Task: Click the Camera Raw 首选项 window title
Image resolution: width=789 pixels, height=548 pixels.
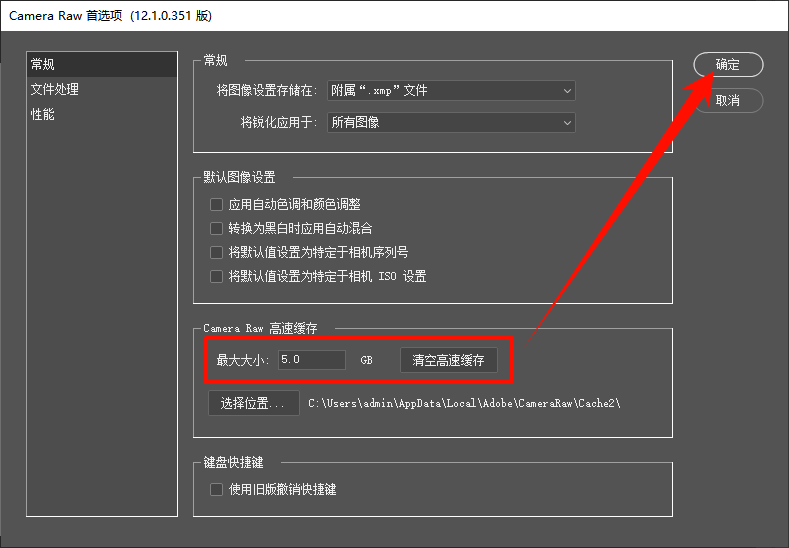Action: pyautogui.click(x=111, y=16)
